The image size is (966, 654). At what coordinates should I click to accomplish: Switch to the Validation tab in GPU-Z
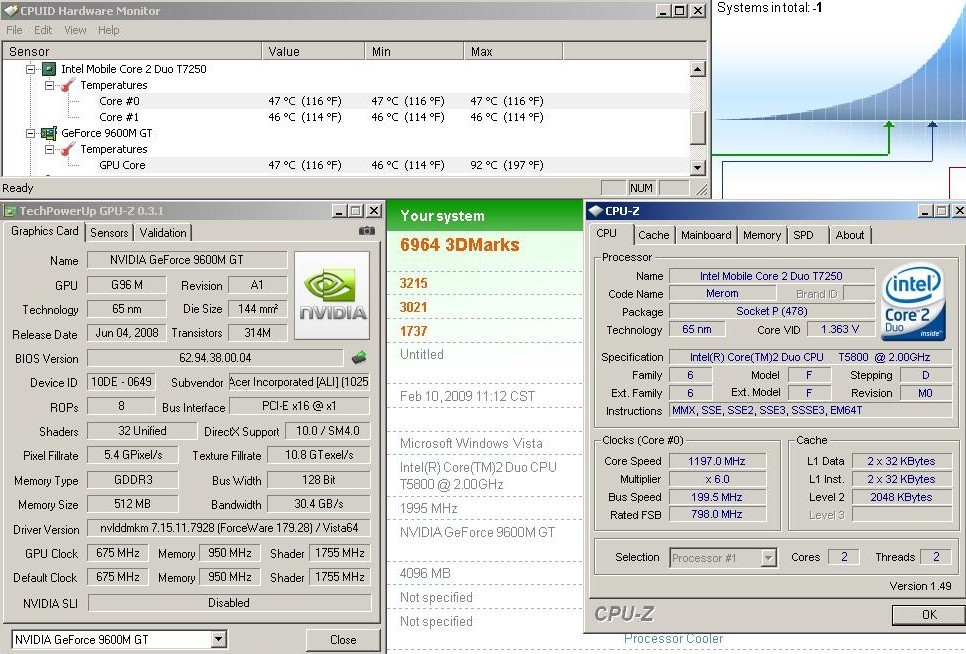(163, 233)
